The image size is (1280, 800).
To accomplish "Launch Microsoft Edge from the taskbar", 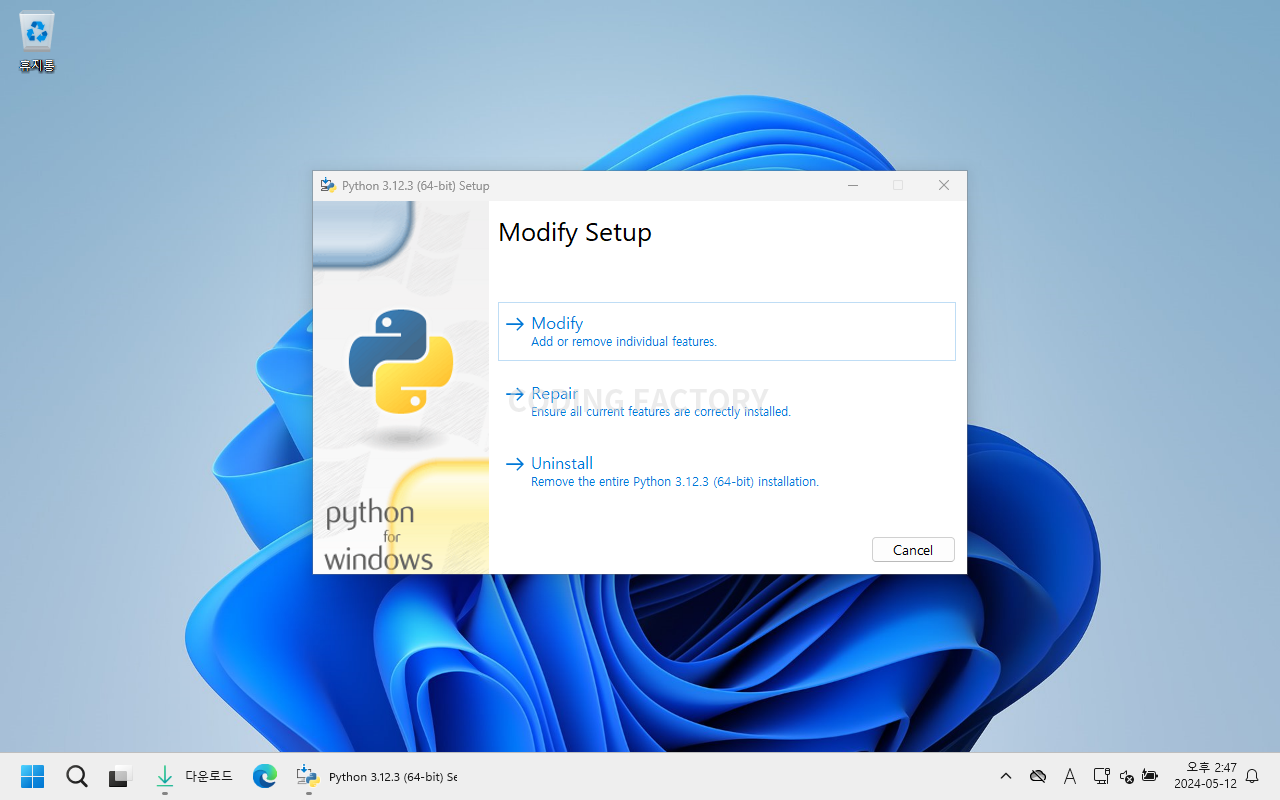I will pyautogui.click(x=264, y=776).
